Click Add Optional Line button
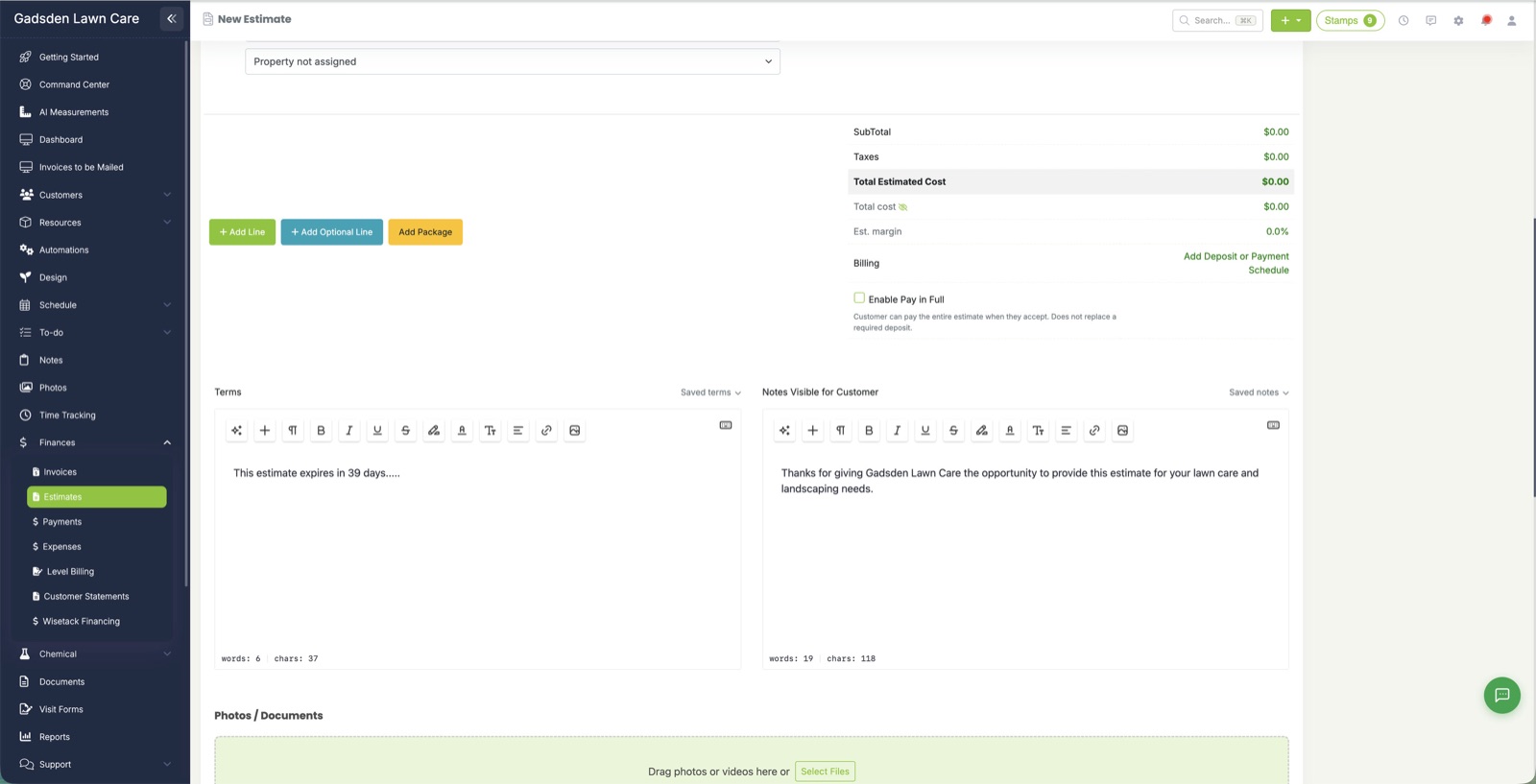 [332, 232]
